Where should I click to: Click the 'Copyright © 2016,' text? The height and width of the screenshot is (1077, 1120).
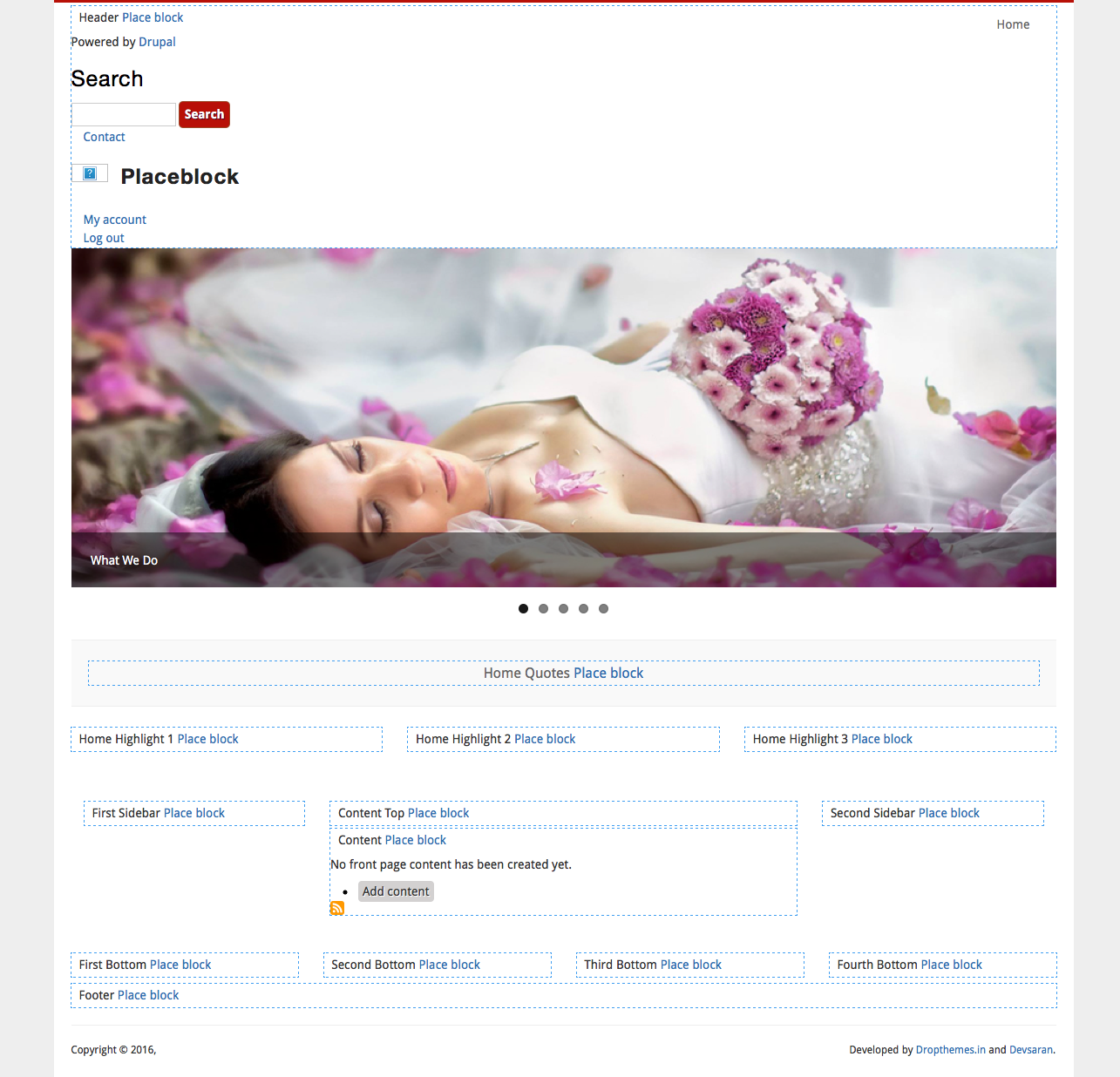pos(113,1050)
